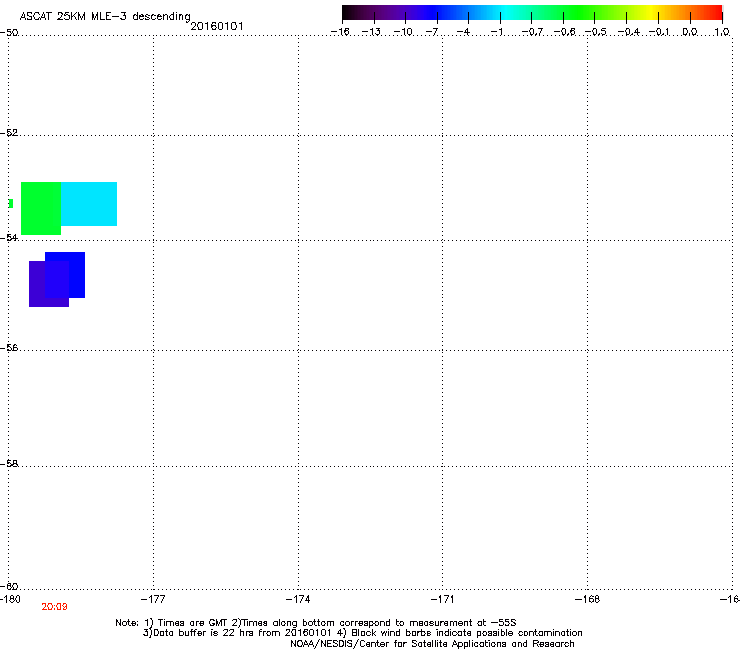Click the '-1' color bar label
The width and height of the screenshot is (740, 650).
pos(496,32)
